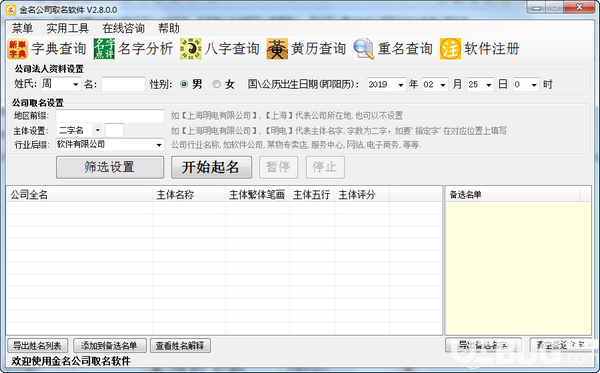Image resolution: width=600 pixels, height=373 pixels.
Task: Click the 字典查询 toolbar label
Action: click(x=59, y=49)
